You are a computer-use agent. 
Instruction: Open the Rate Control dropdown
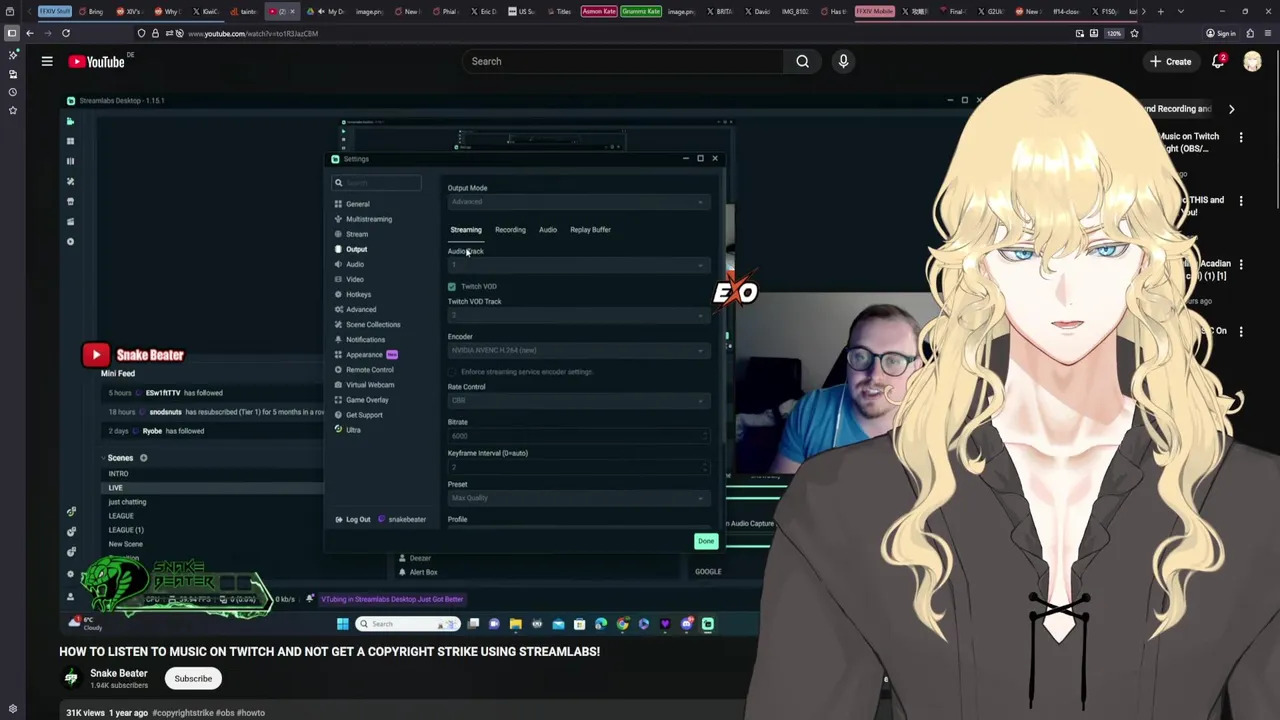pos(577,400)
